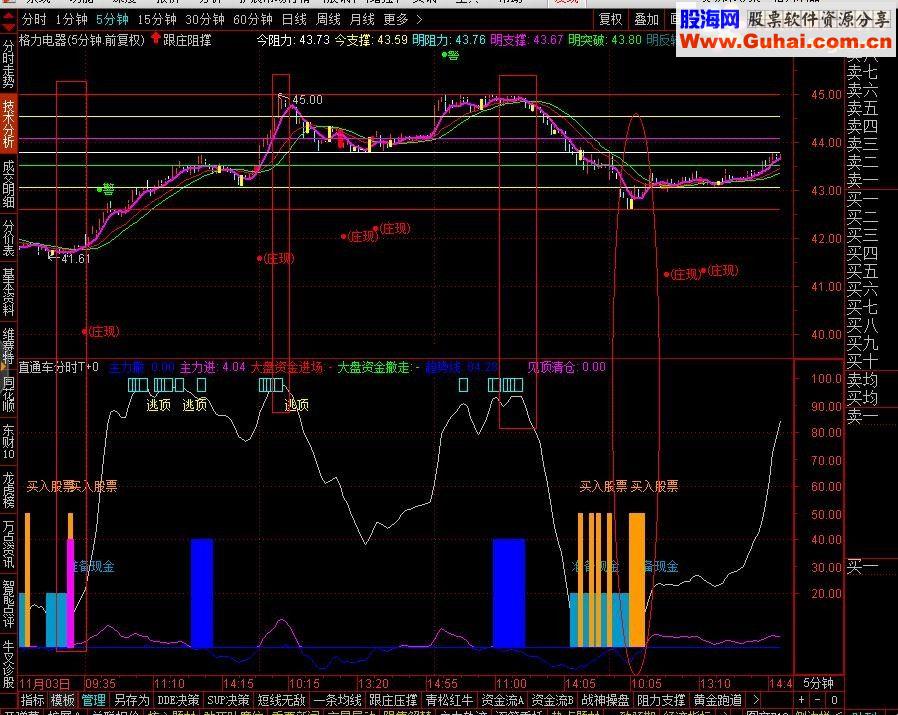898x715 pixels.
Task: Click the 买五 row in order book
Action: pyautogui.click(x=862, y=272)
